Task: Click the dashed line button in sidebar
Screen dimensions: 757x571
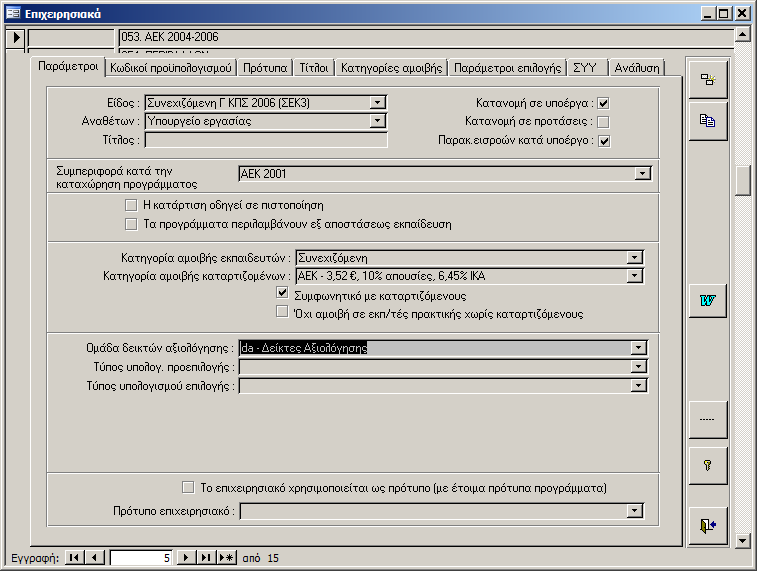Action: (x=707, y=420)
